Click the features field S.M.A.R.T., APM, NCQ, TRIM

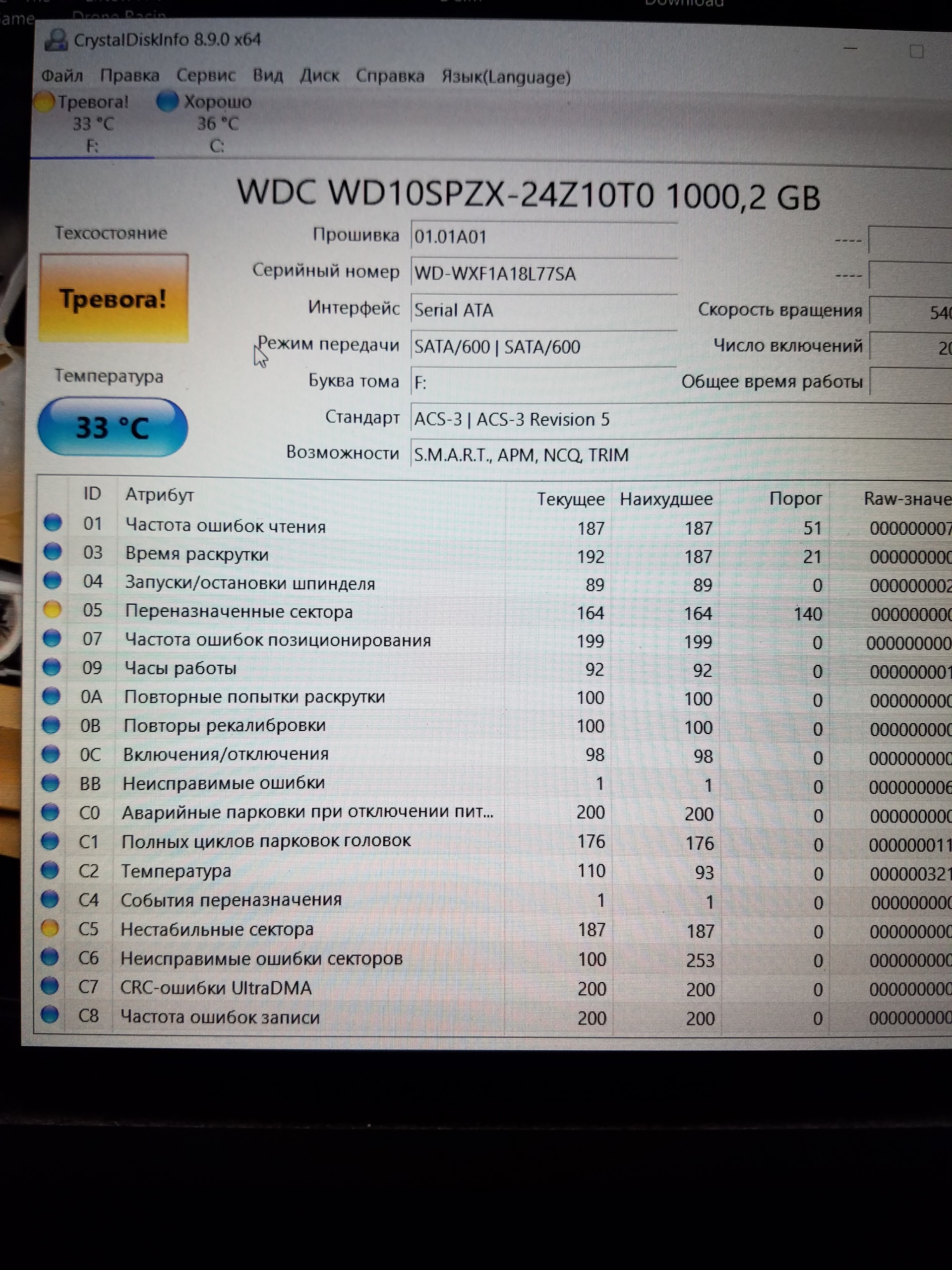(x=681, y=455)
